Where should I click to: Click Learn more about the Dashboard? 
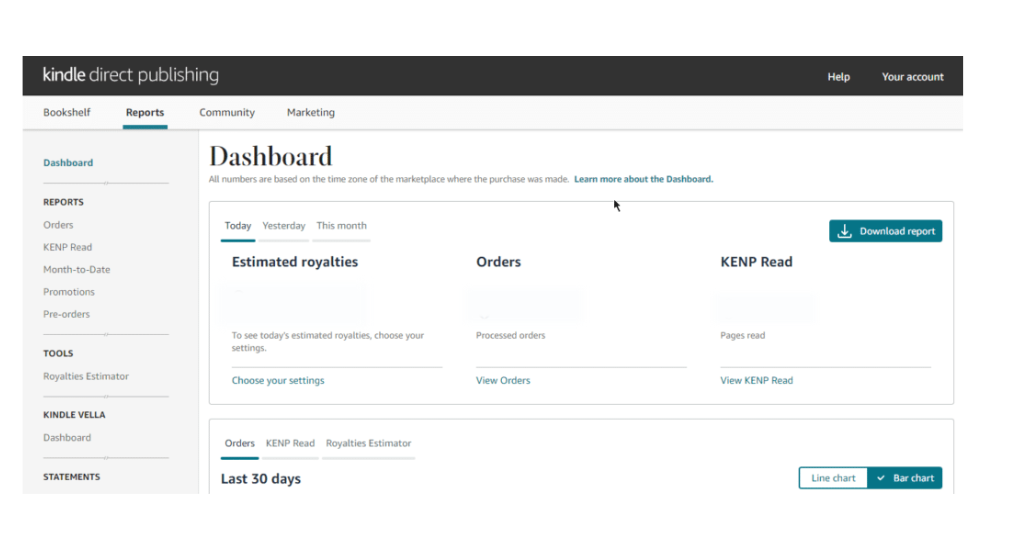tap(643, 179)
